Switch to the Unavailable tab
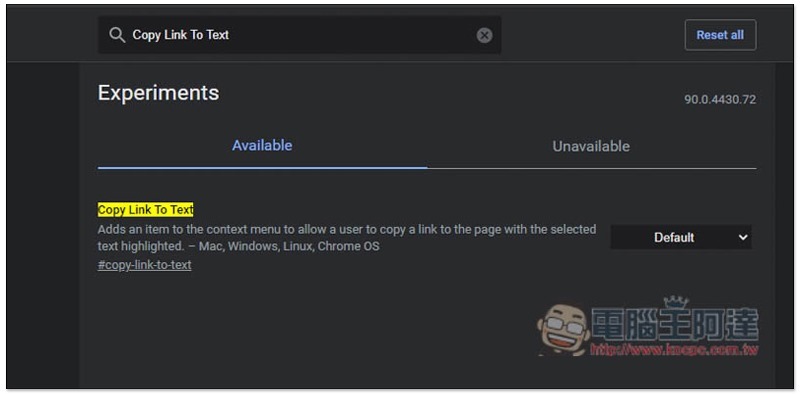This screenshot has height=394, width=800. tap(591, 146)
